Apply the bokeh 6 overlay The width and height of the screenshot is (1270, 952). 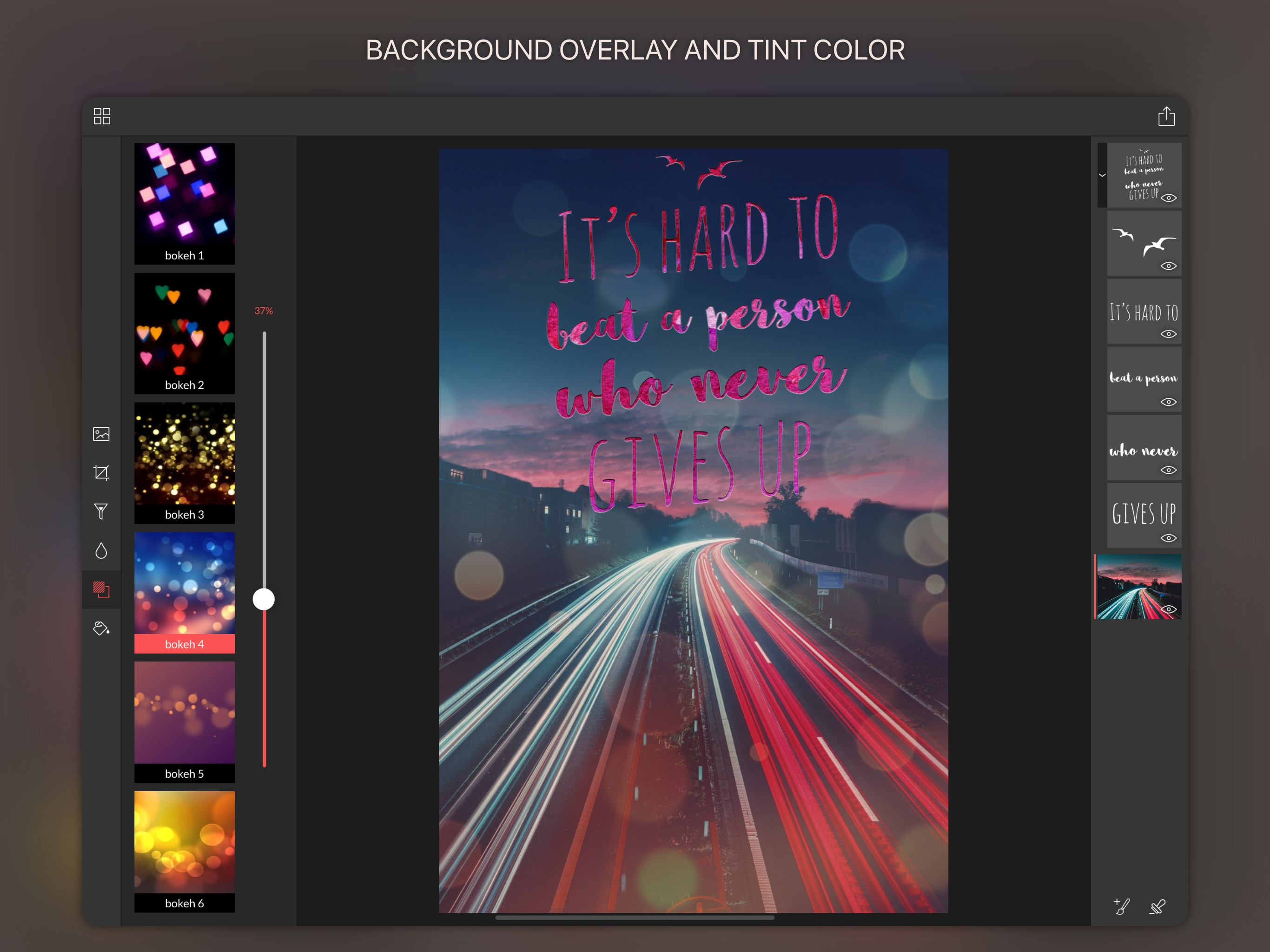(x=184, y=851)
